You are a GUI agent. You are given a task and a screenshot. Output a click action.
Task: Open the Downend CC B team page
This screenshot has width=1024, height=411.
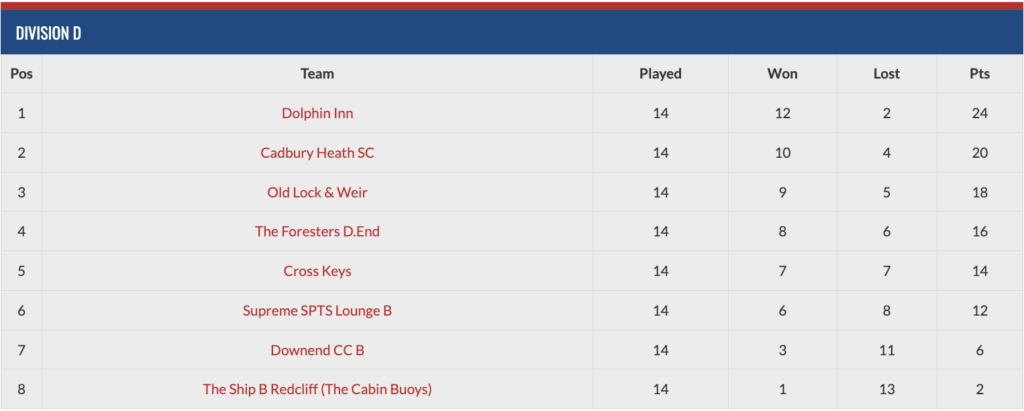[x=317, y=350]
